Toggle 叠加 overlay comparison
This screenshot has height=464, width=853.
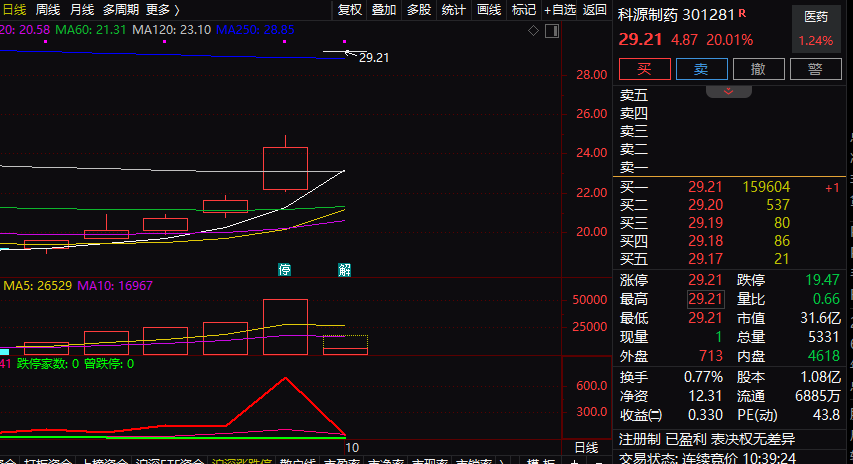(384, 10)
